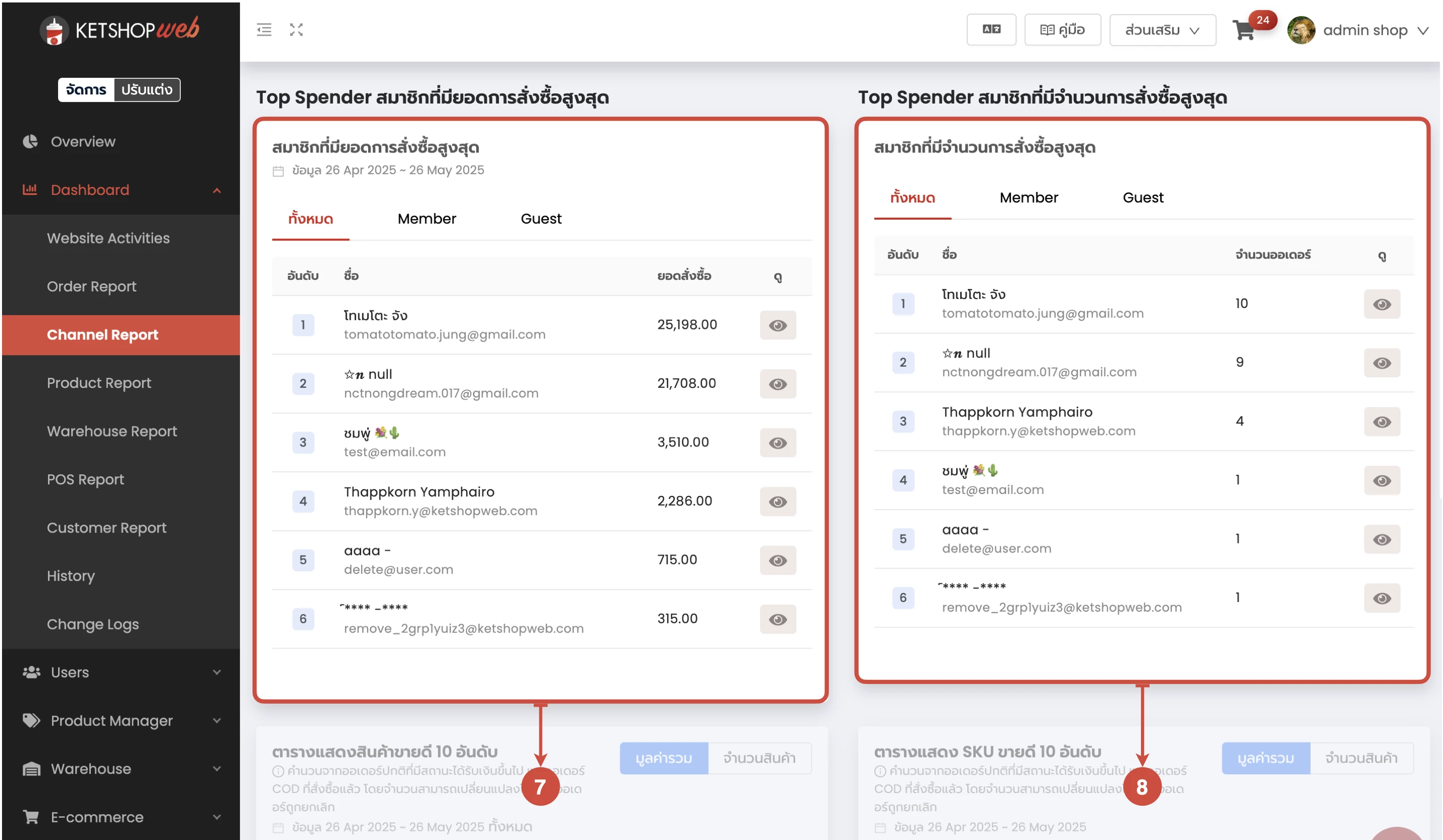Select Guest tab in order count card
This screenshot has height=840, width=1443.
1143,197
